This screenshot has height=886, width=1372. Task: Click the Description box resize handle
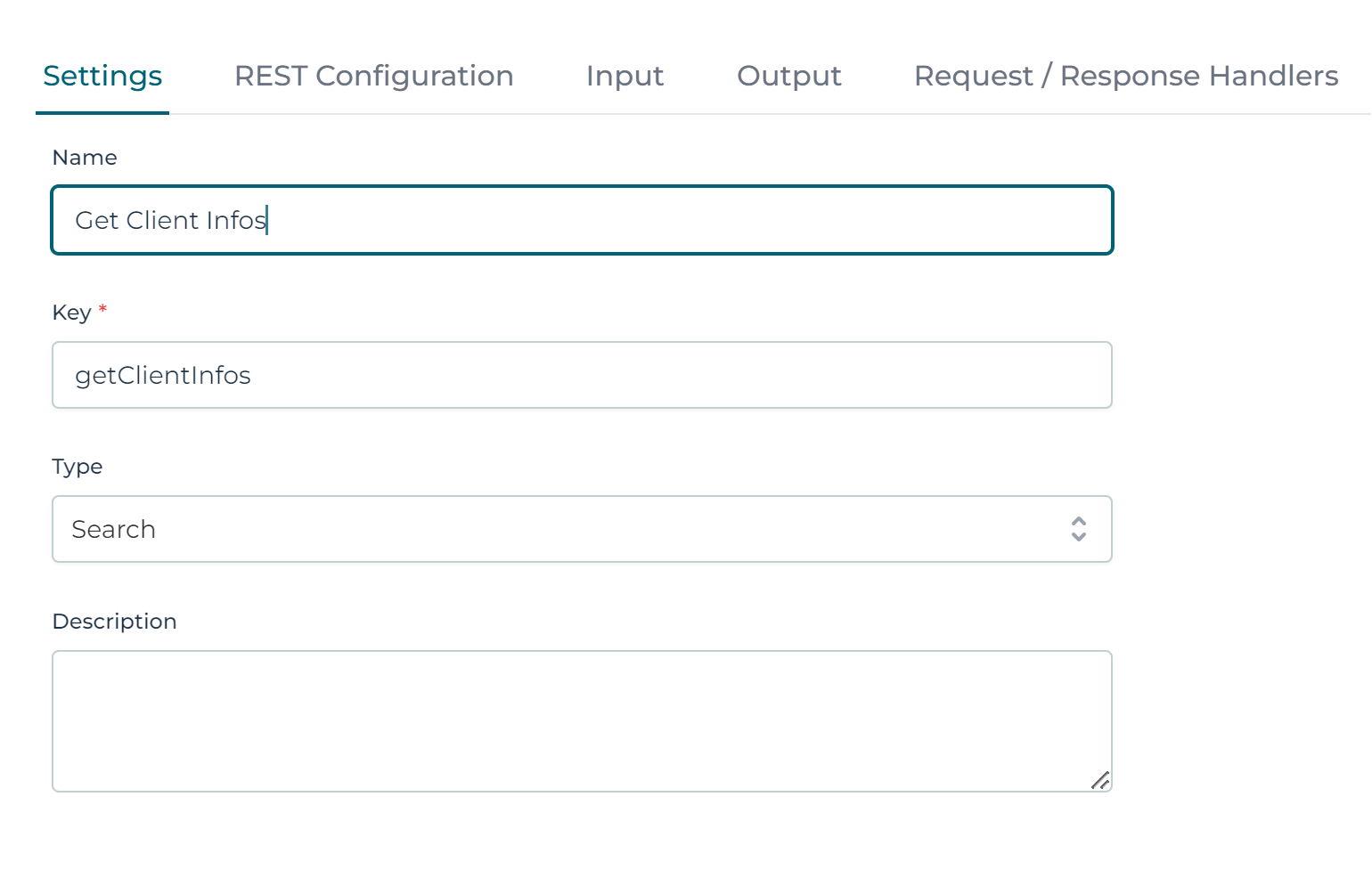(1100, 780)
